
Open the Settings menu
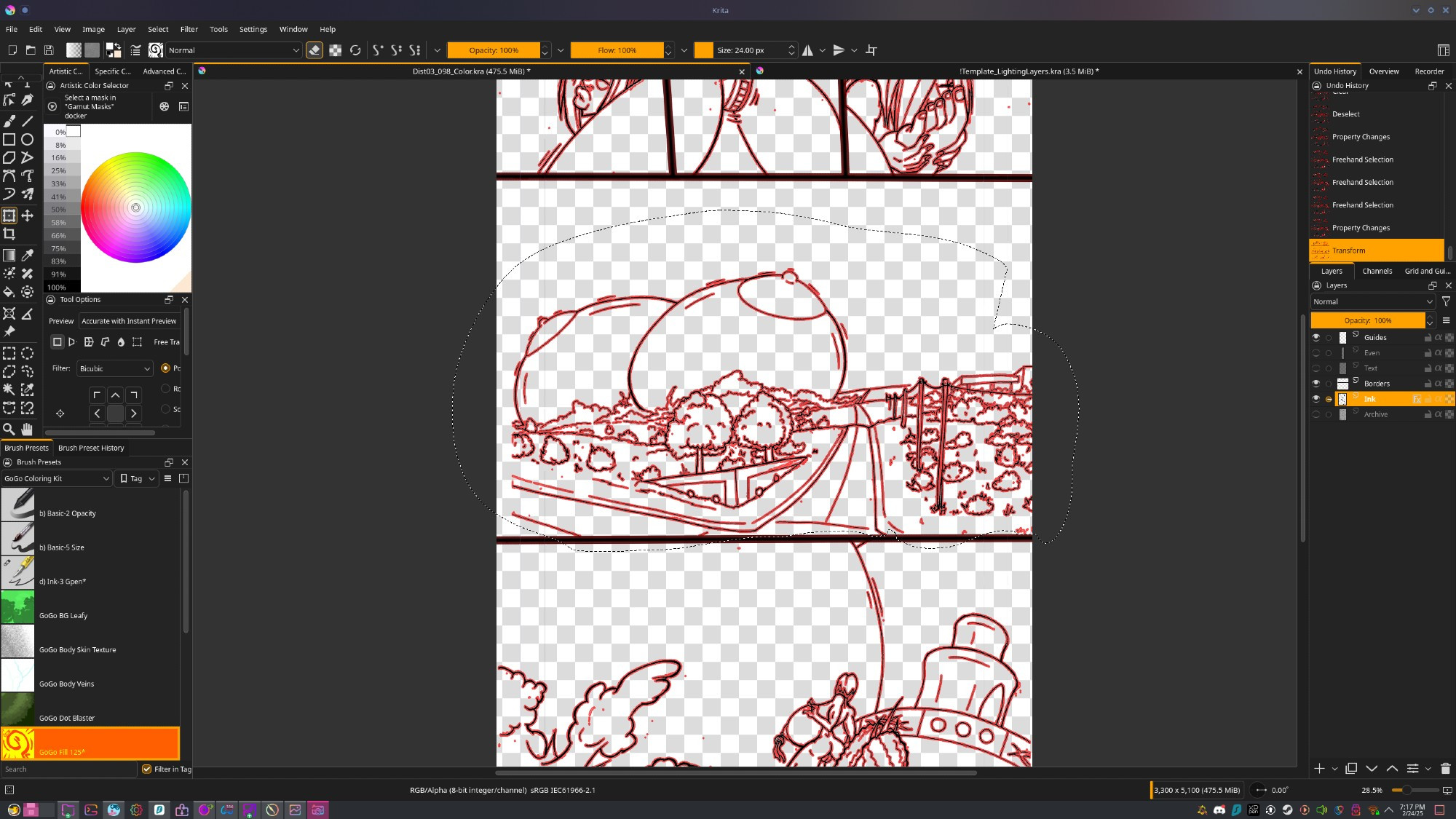(x=253, y=29)
